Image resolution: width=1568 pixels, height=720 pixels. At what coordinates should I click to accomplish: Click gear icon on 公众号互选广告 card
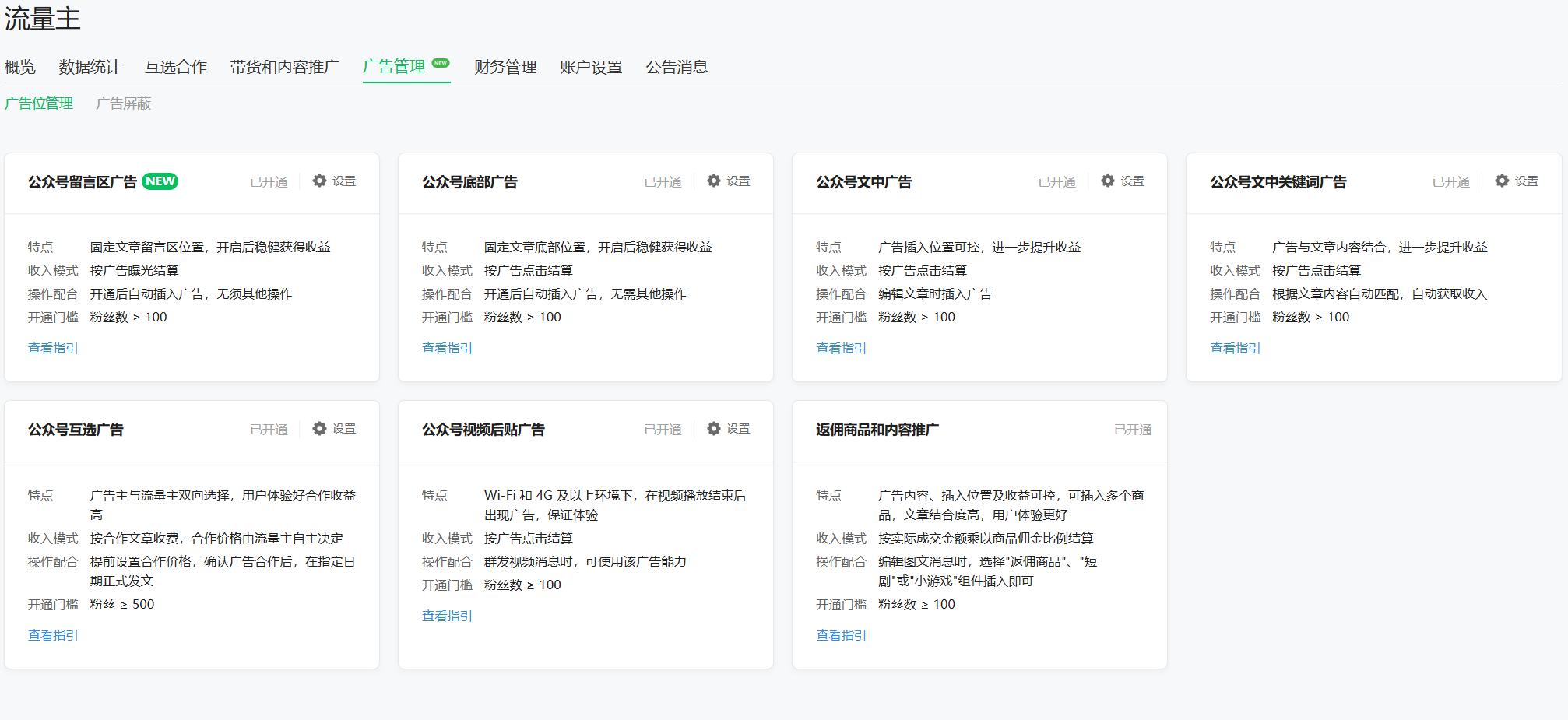click(x=319, y=428)
